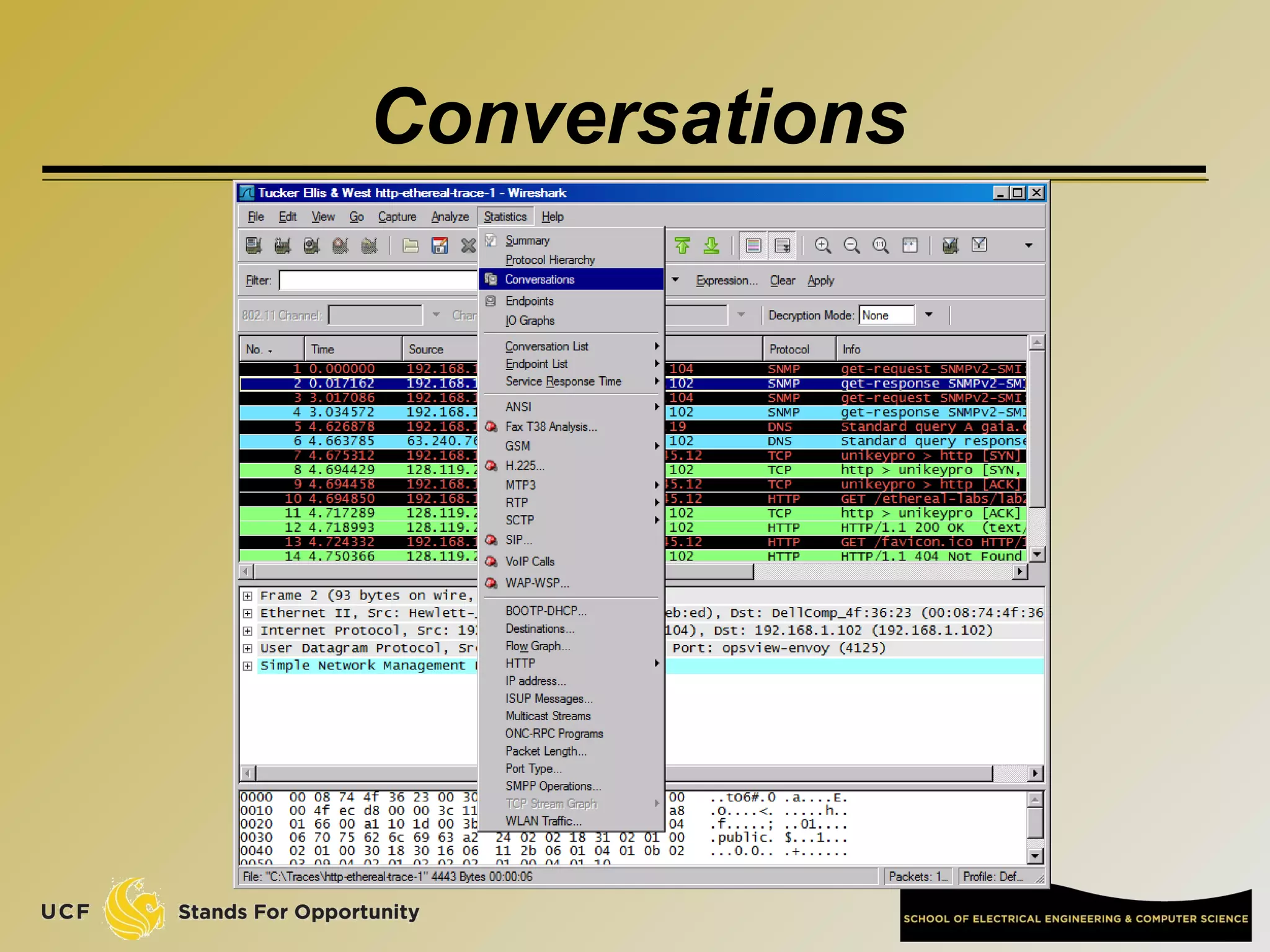Save capture file floppy icon
This screenshot has height=952, width=1270.
(440, 246)
